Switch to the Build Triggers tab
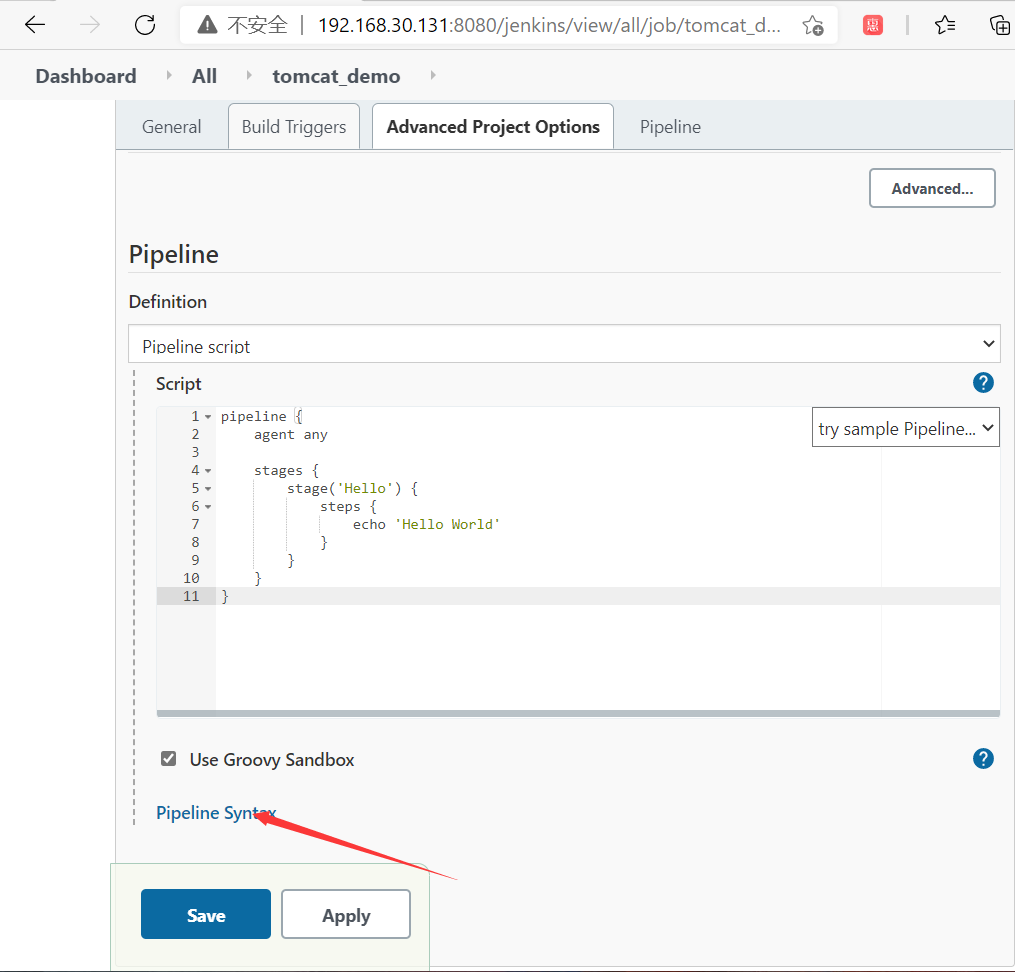 [x=294, y=127]
